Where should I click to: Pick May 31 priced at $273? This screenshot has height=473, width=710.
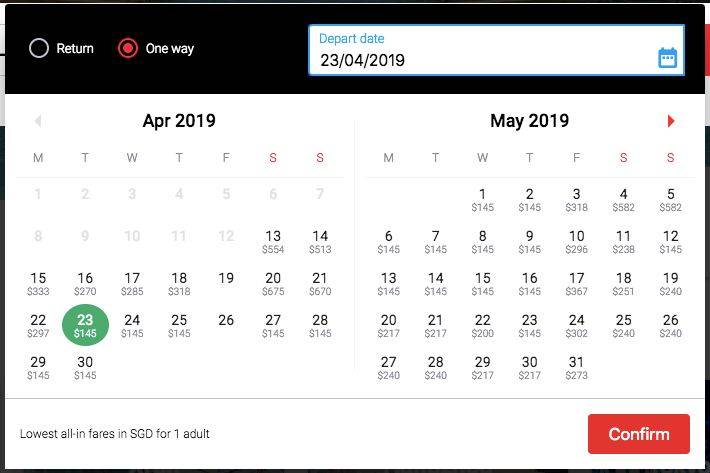pyautogui.click(x=576, y=368)
